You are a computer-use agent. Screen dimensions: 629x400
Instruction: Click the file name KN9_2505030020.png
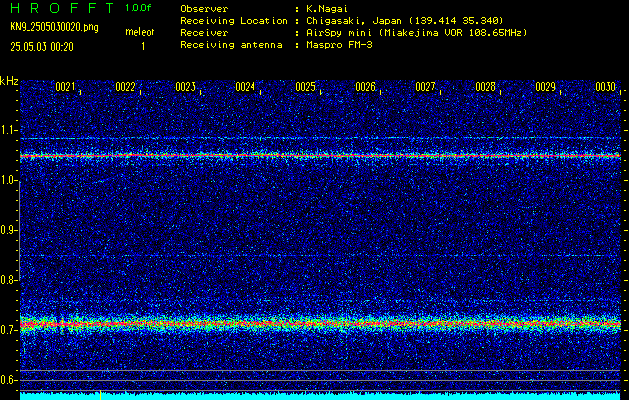[x=54, y=27]
